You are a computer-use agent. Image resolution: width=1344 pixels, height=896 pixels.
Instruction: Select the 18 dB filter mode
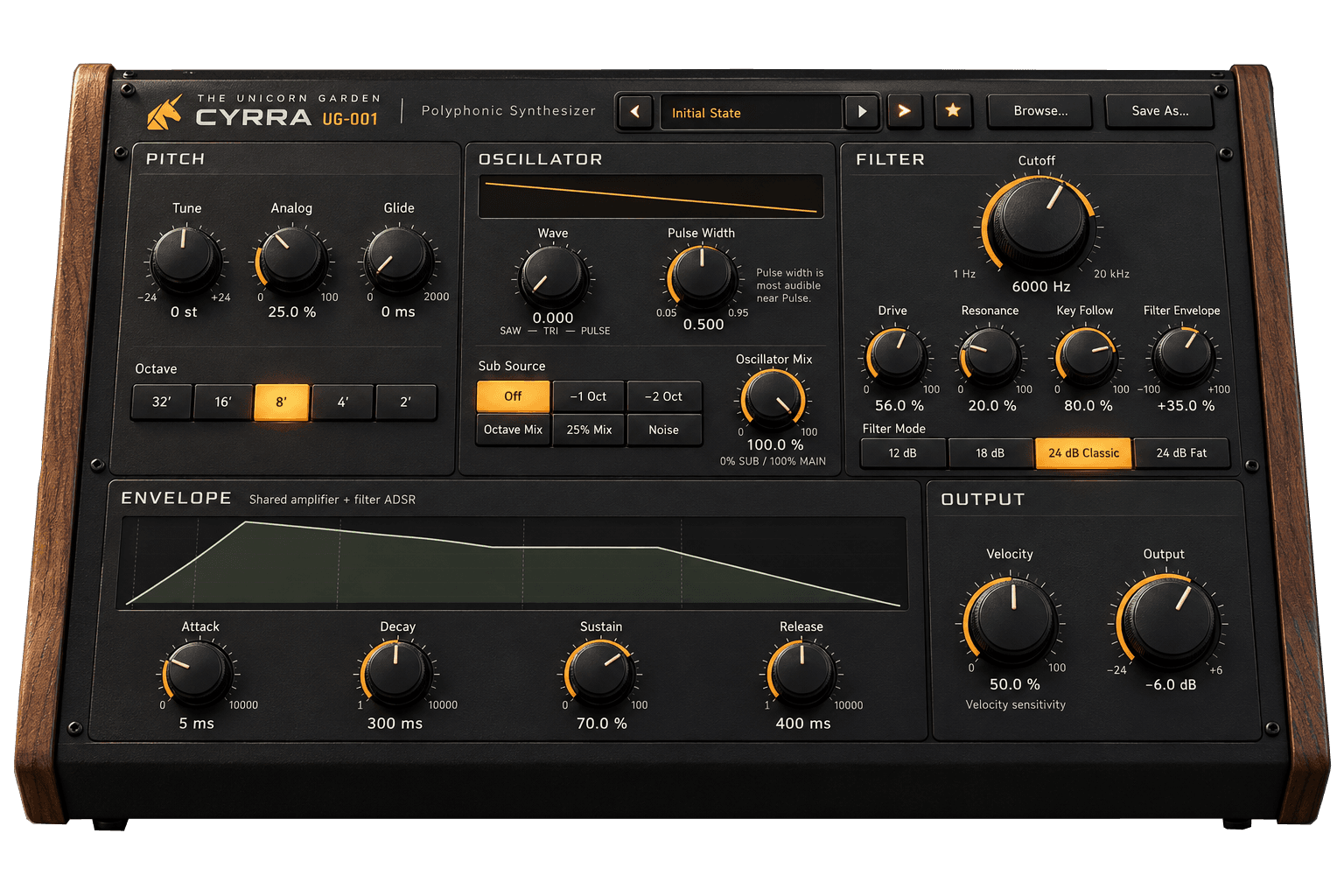click(990, 453)
